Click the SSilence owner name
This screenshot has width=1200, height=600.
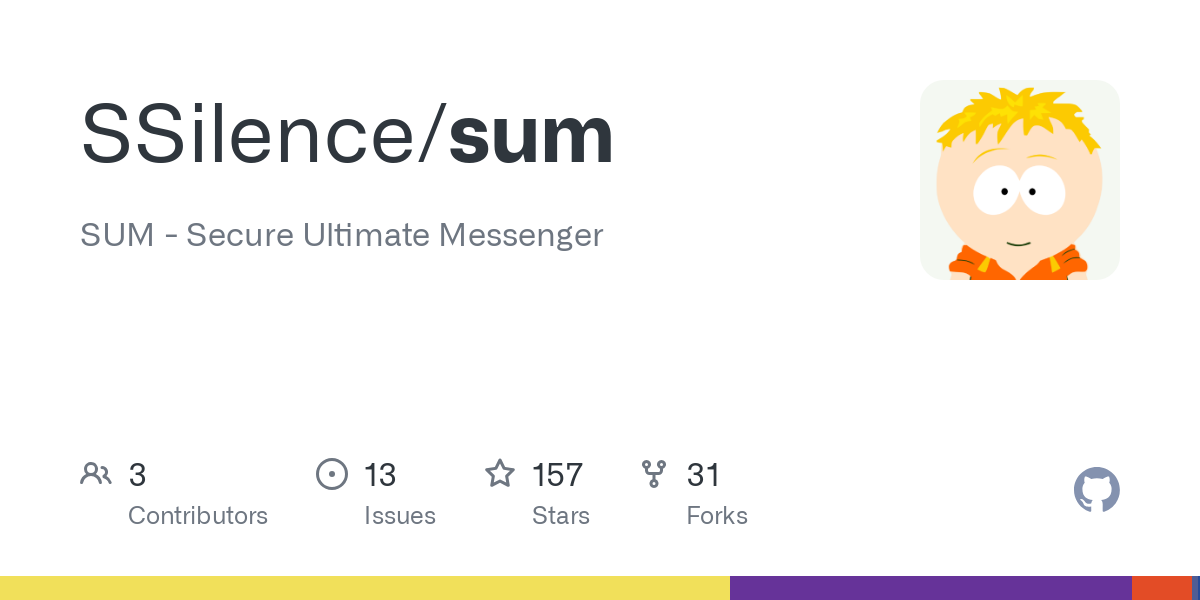256,135
